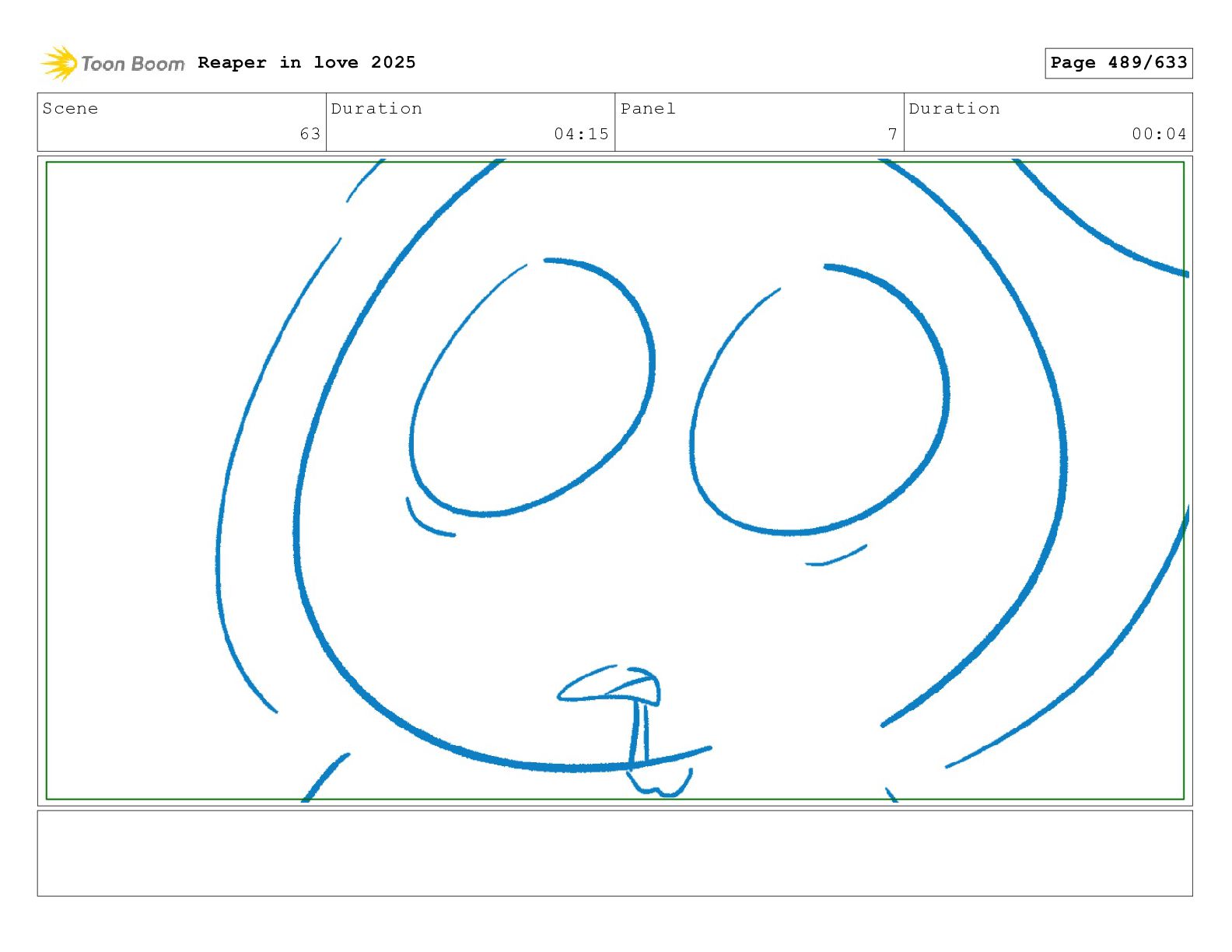Click the empty notes box below the panel
Screen dimensions: 1232x952
615,853
